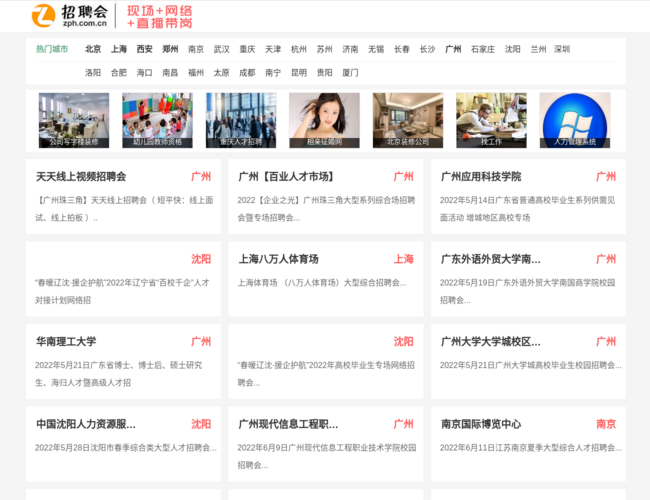The width and height of the screenshot is (650, 500).
Task: Click the 福州 city link
Action: coord(196,73)
